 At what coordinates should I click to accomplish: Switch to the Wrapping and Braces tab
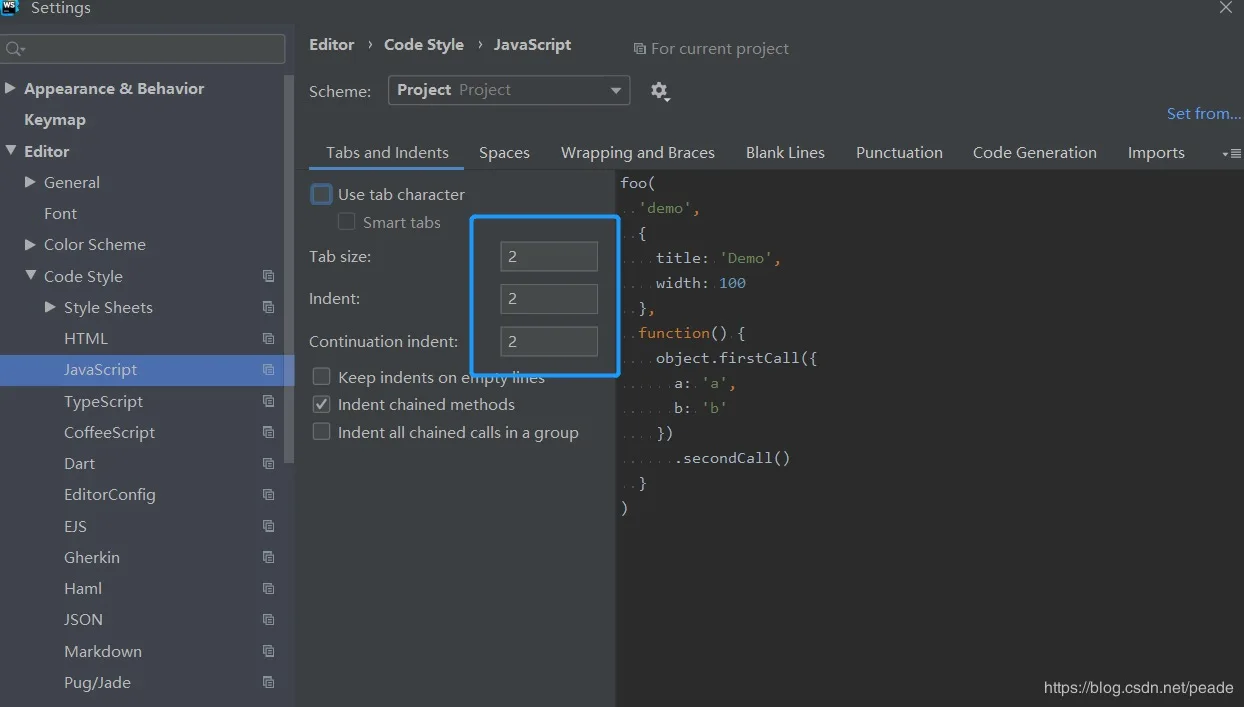[x=637, y=153]
